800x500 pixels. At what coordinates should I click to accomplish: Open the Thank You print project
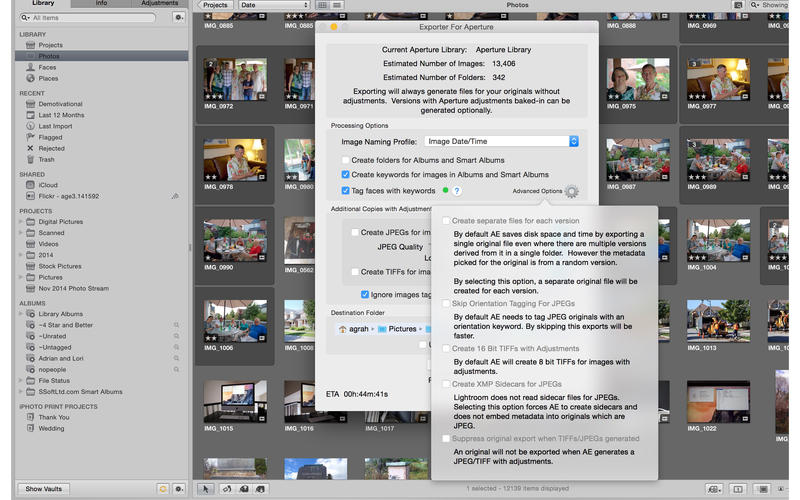pyautogui.click(x=54, y=417)
